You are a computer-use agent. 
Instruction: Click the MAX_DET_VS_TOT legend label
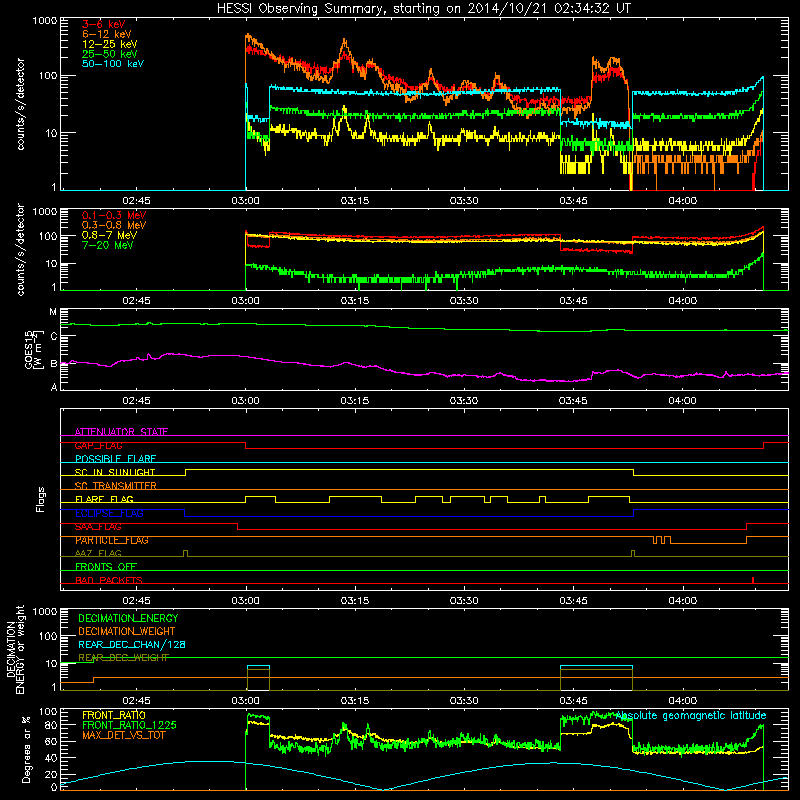coord(124,735)
